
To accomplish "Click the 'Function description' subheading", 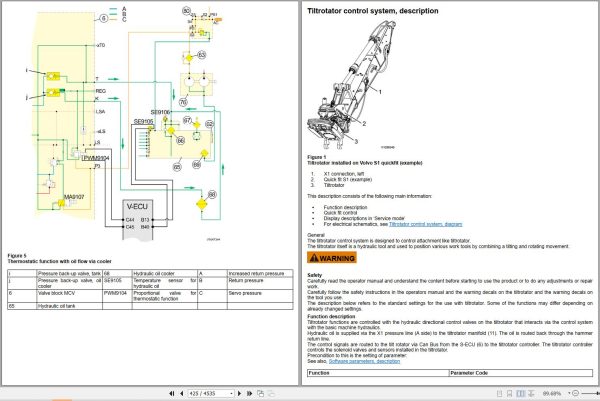I will pos(331,316).
